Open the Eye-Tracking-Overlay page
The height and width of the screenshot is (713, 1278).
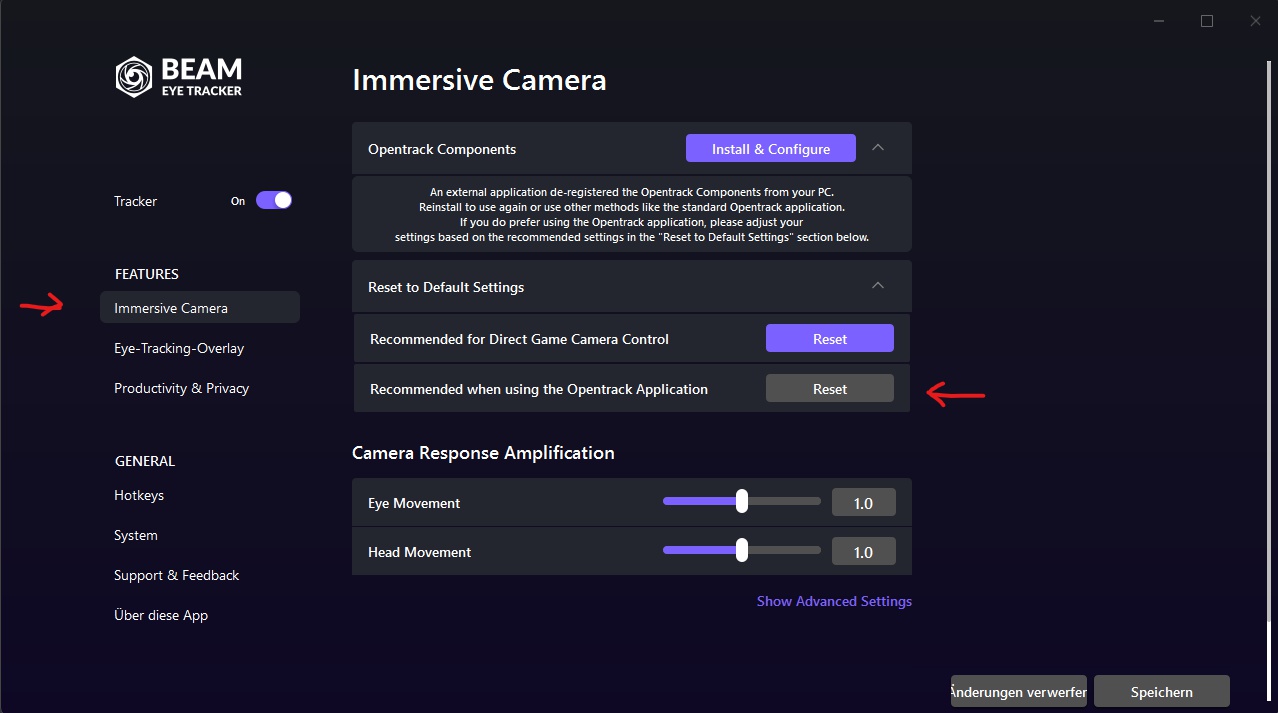[179, 348]
